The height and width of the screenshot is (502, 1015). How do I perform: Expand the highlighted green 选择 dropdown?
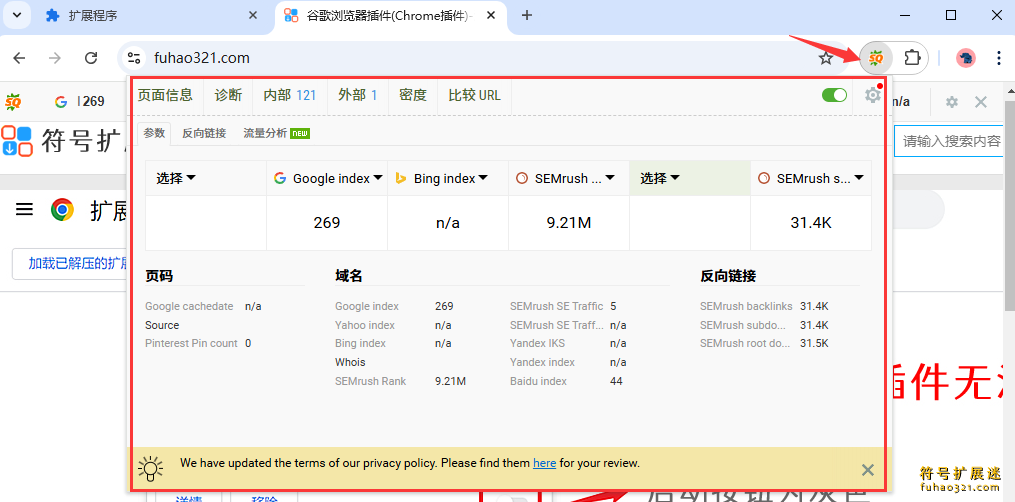click(x=660, y=179)
